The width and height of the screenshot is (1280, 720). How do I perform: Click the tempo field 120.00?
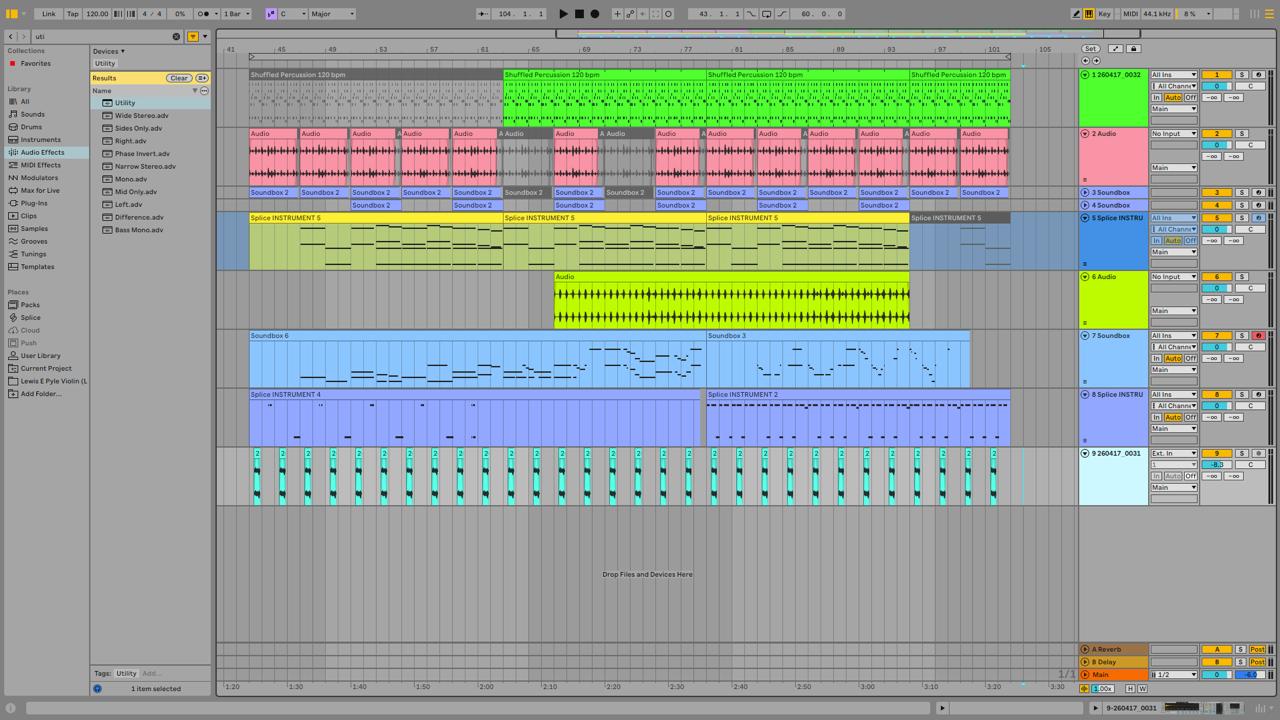tap(97, 14)
